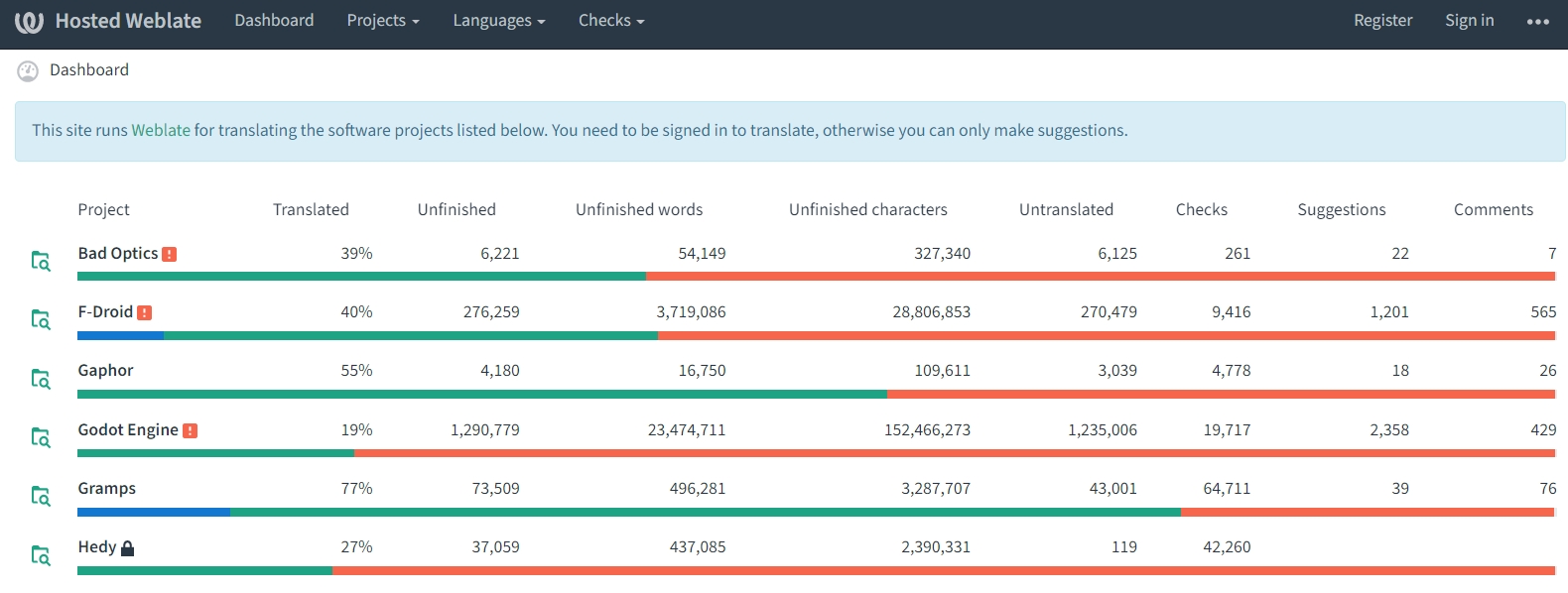
Task: Click the Unfinished column header
Action: [x=457, y=209]
